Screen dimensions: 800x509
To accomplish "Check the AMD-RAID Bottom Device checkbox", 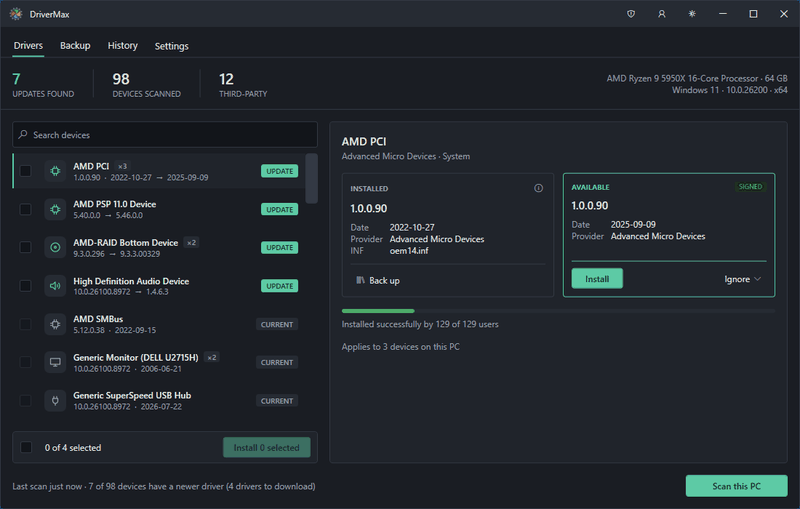I will (26, 247).
